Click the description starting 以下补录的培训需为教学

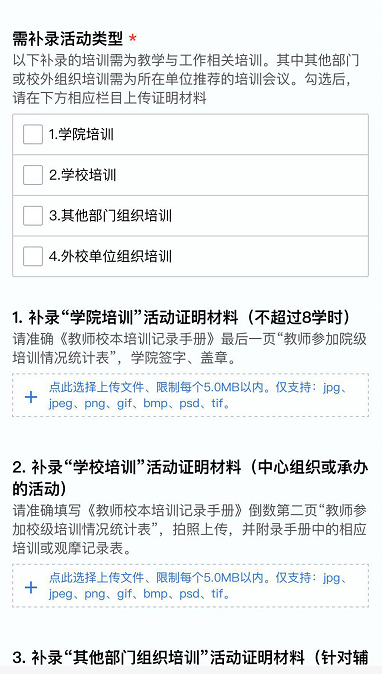point(186,80)
